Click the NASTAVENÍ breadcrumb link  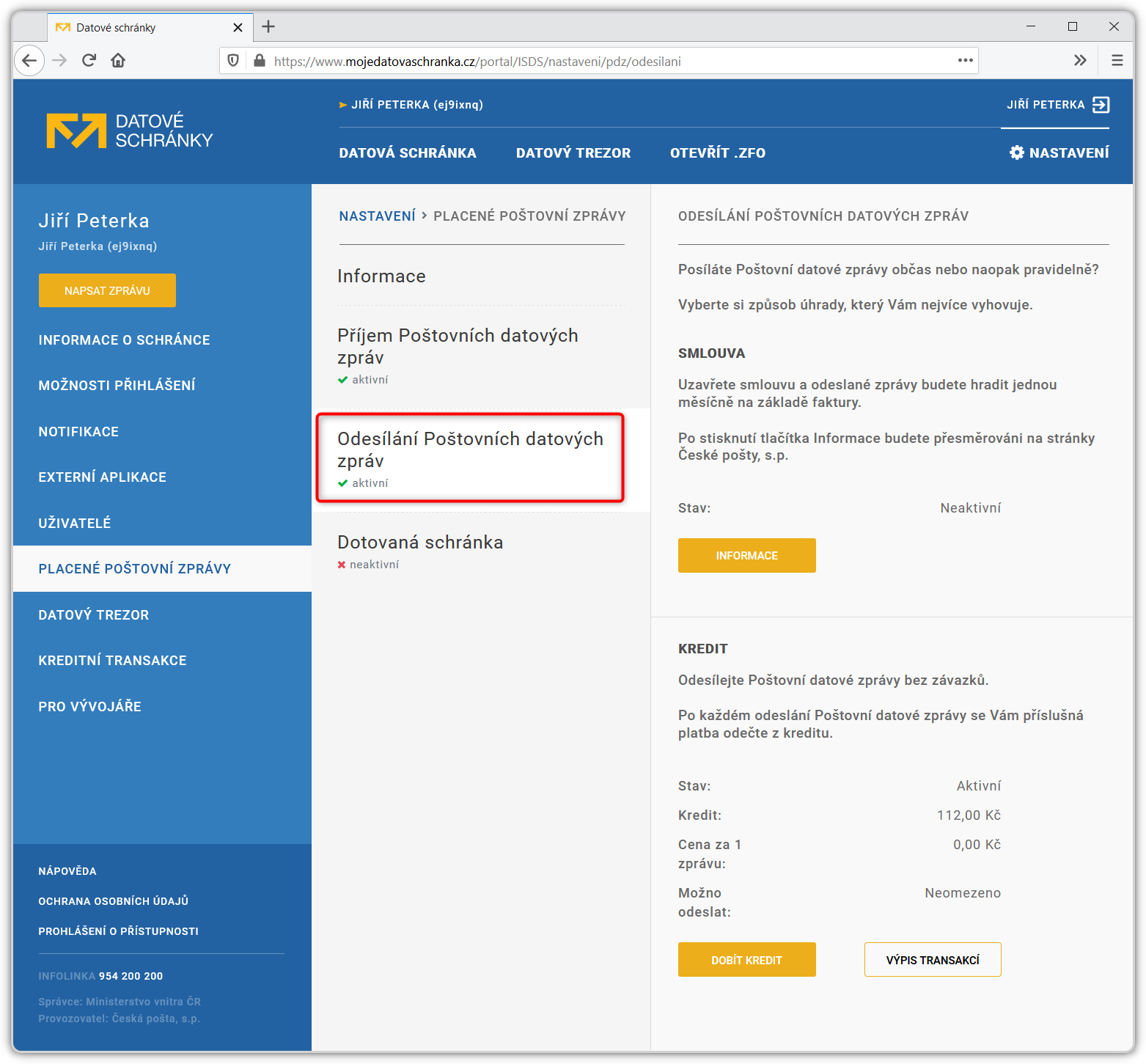[377, 216]
